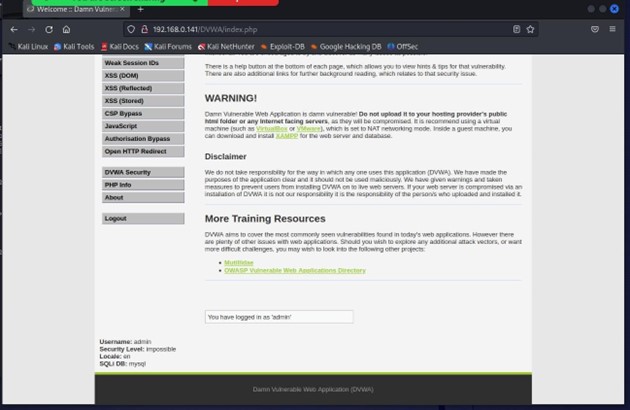Close the Welcome :: Damn Vulnerable tab
The width and height of the screenshot is (630, 410).
[122, 9]
